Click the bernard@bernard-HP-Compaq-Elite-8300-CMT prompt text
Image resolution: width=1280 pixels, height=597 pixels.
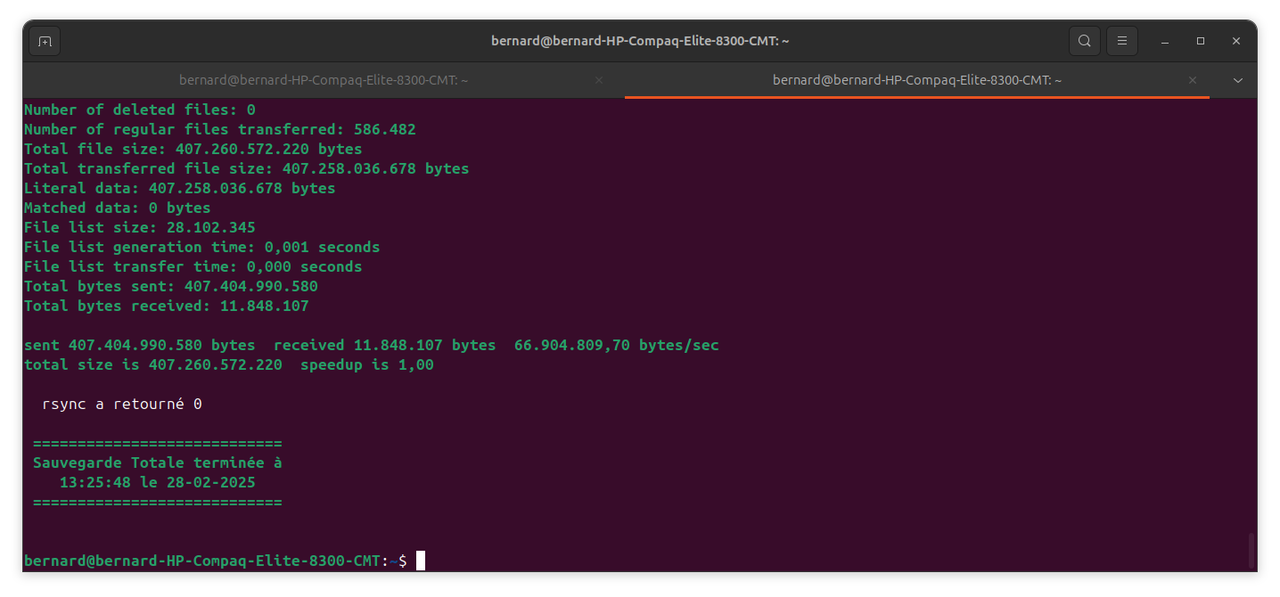(203, 561)
